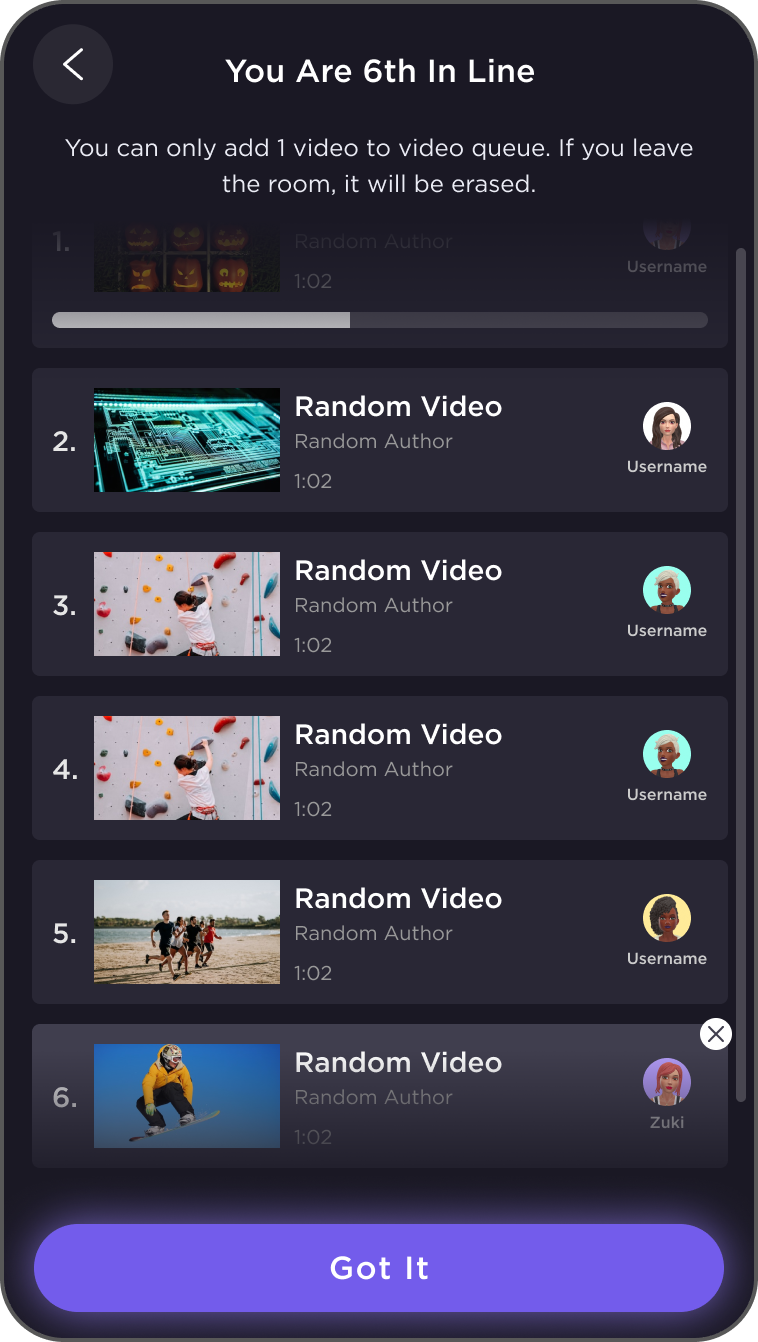
Task: Click the pumpkins thumbnail in item 1
Action: [187, 259]
